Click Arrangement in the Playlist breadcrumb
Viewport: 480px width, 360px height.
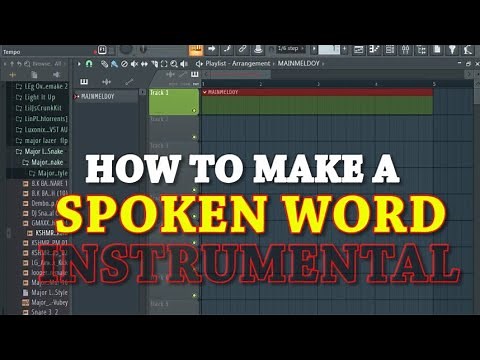tap(251, 63)
